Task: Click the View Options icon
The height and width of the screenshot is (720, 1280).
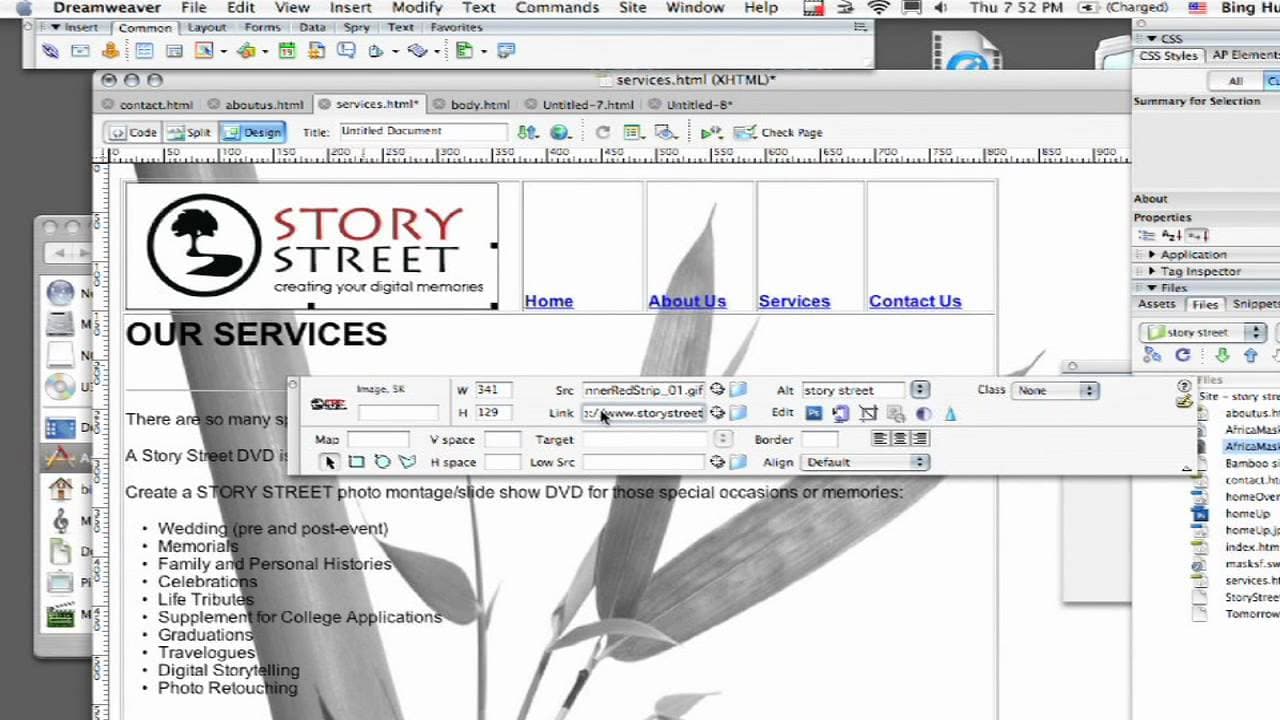Action: coord(633,132)
